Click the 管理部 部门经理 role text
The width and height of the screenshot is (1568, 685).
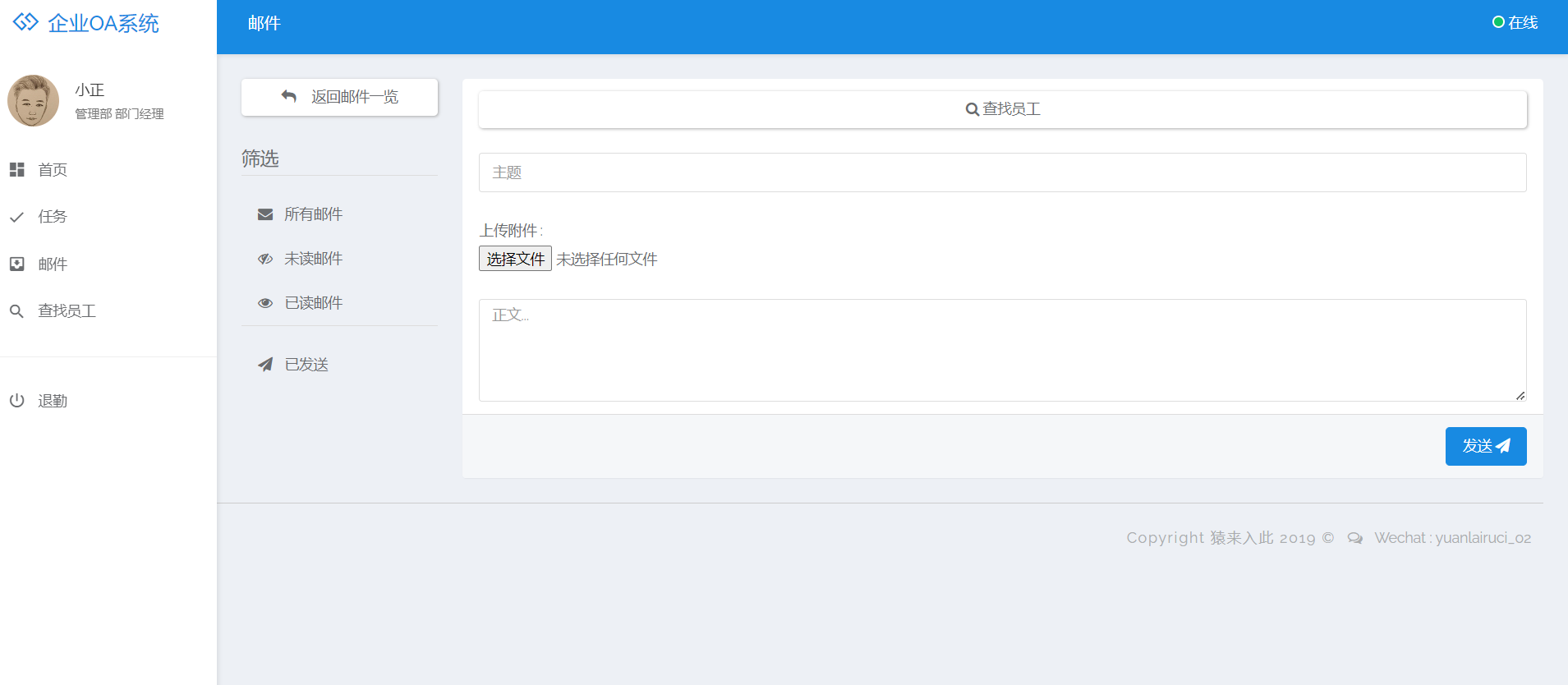[x=120, y=114]
